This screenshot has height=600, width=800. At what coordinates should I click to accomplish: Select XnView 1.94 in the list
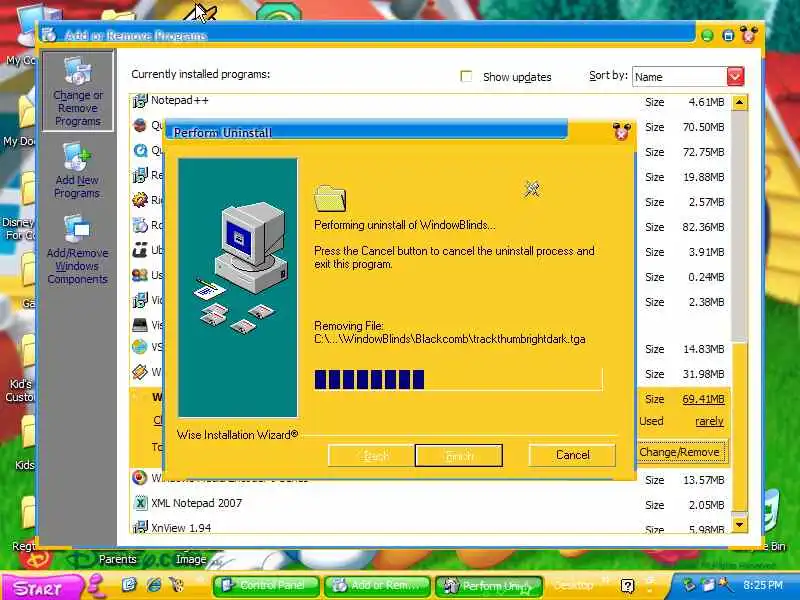pyautogui.click(x=181, y=528)
